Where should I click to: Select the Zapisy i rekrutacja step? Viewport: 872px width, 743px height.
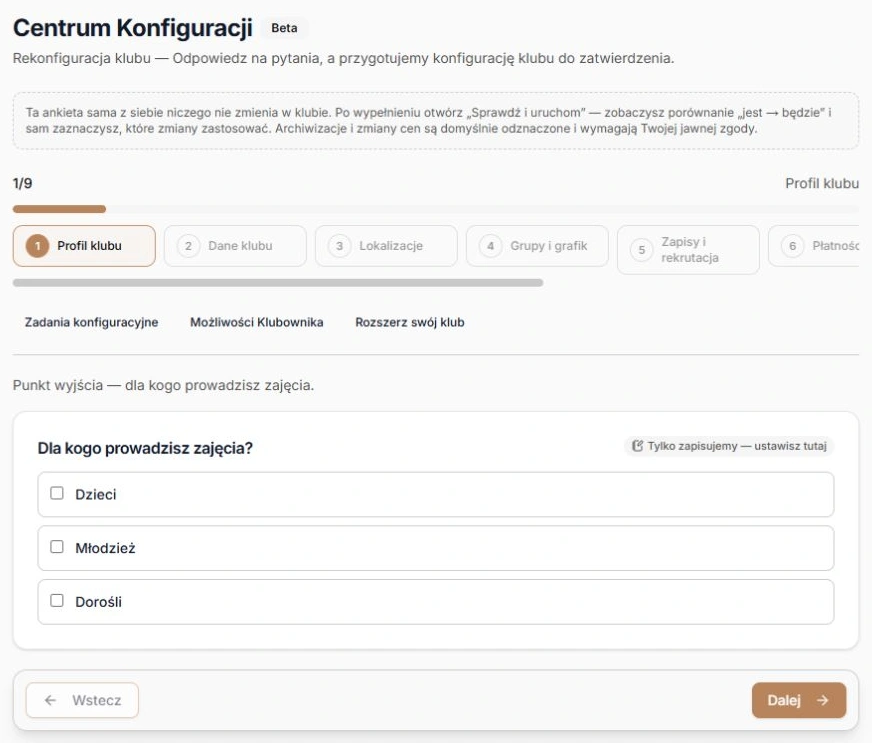click(688, 250)
